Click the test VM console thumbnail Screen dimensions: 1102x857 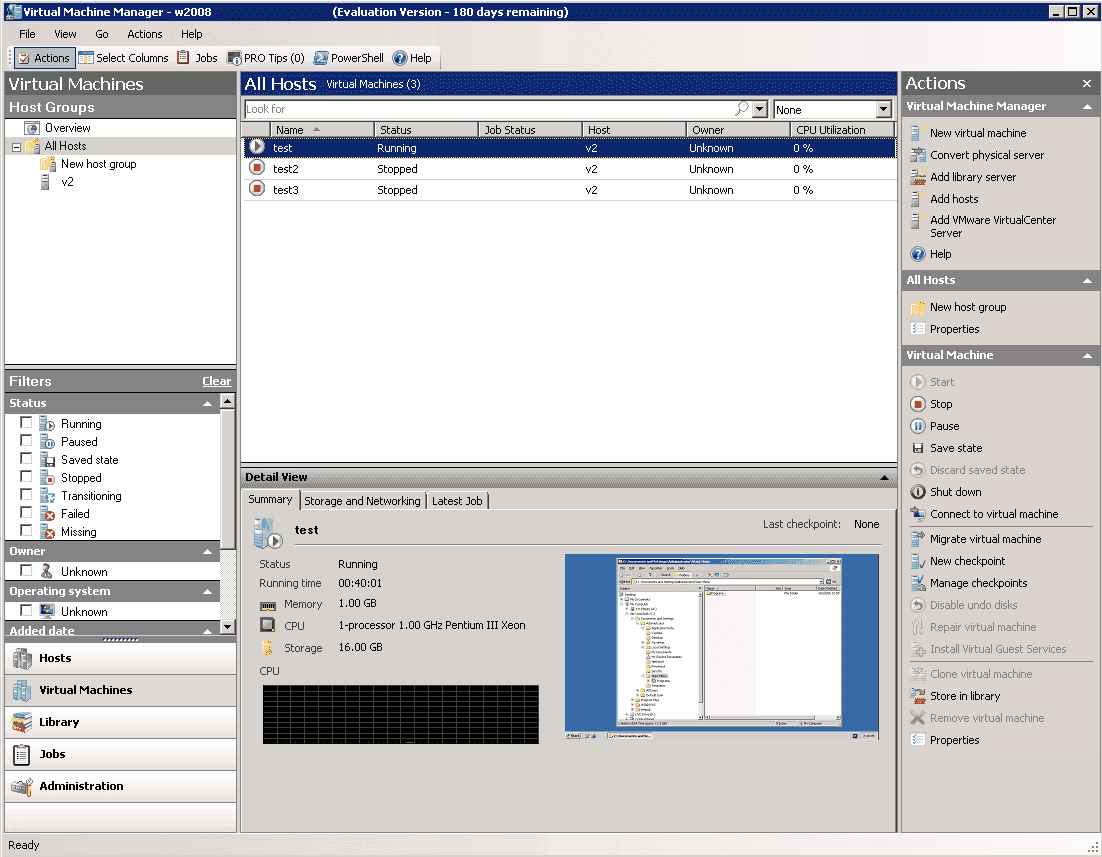tap(722, 647)
